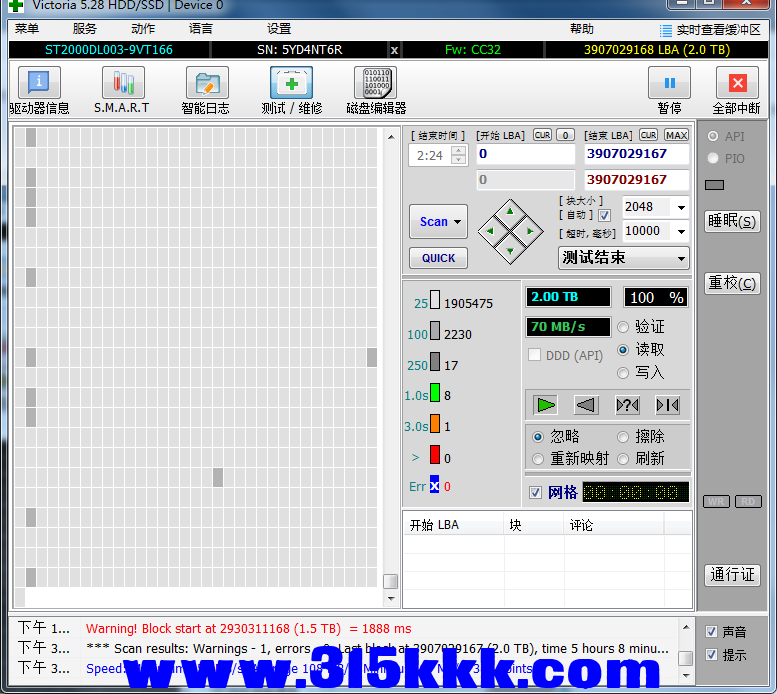Open the 智能日志 log icon
Screen dimensions: 777x694
[206, 84]
